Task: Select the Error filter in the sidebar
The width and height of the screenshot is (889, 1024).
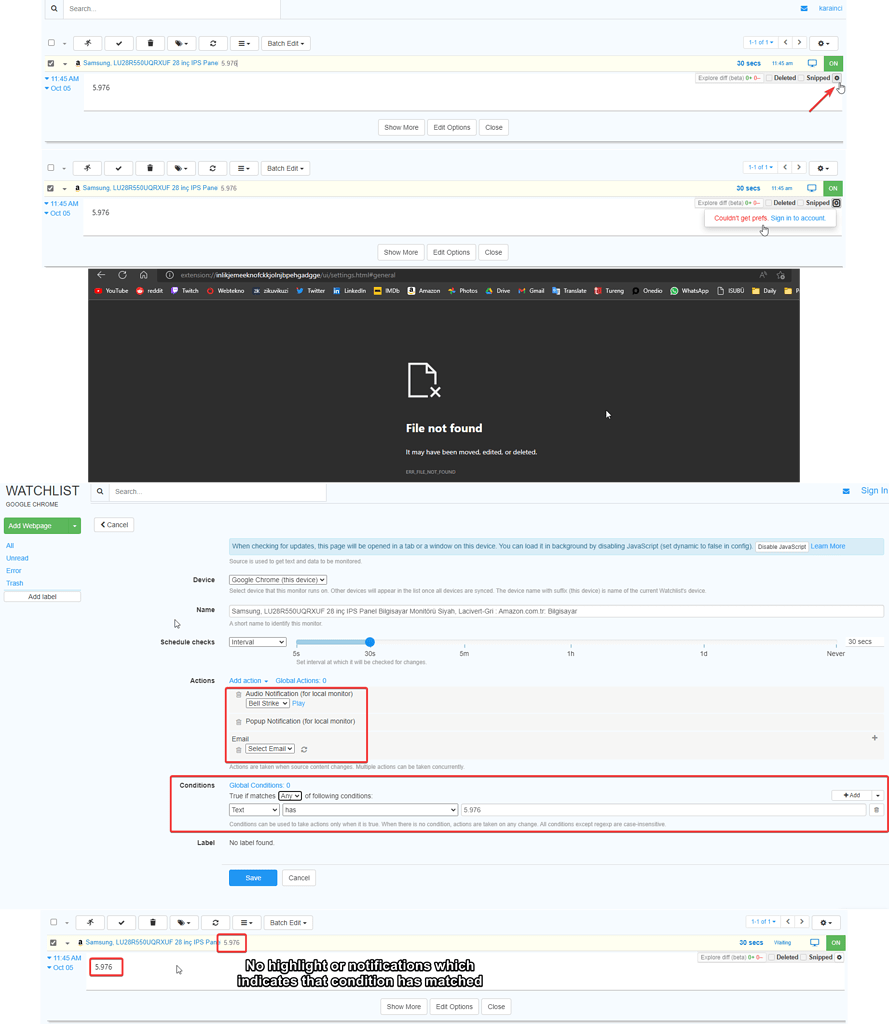Action: click(14, 571)
